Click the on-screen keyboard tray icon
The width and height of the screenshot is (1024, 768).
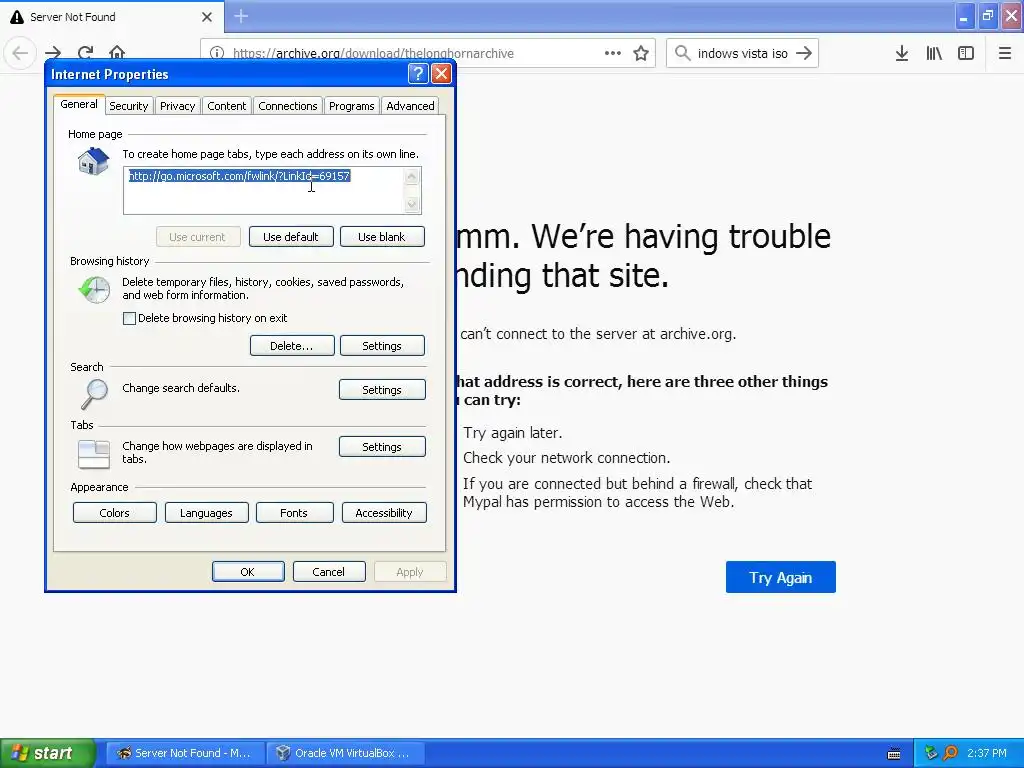point(894,754)
